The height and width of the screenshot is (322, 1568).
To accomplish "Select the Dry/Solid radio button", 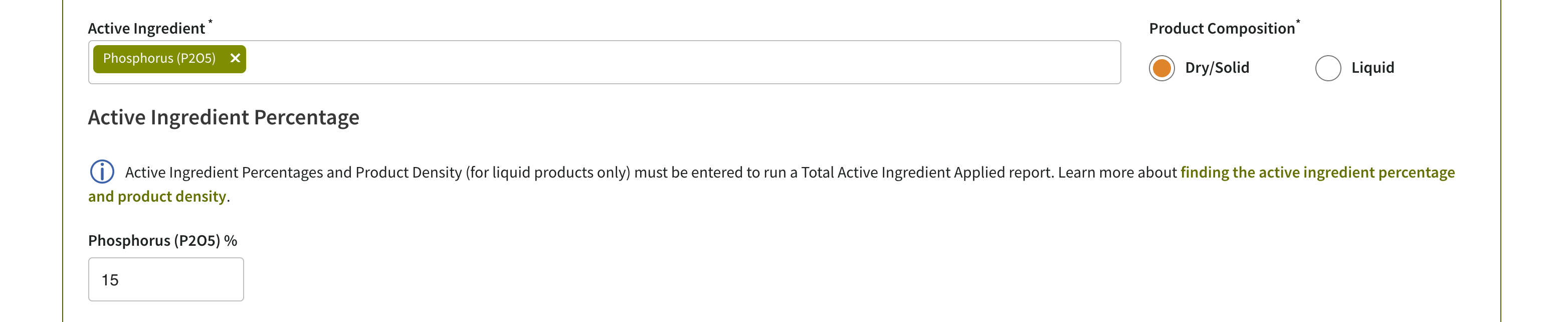I will (1161, 68).
